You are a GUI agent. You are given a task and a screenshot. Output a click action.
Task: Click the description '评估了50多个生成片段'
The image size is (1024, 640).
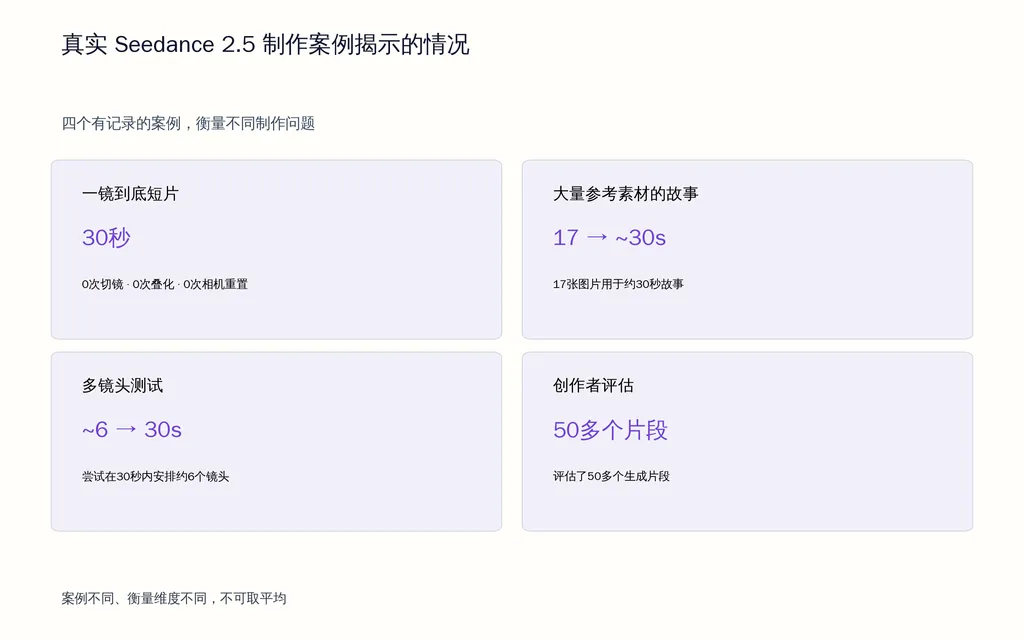(611, 476)
